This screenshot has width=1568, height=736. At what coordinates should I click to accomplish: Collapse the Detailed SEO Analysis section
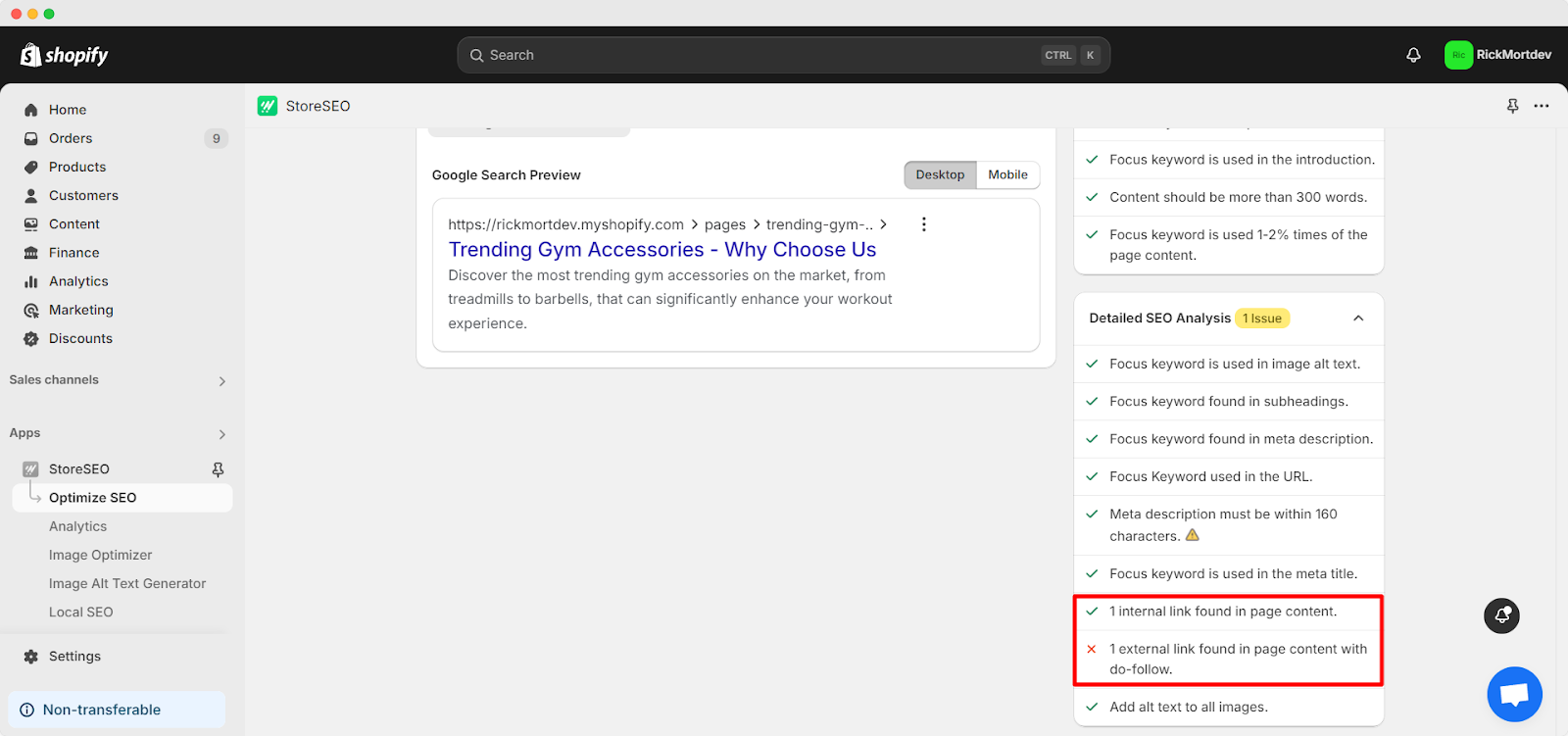point(1358,318)
